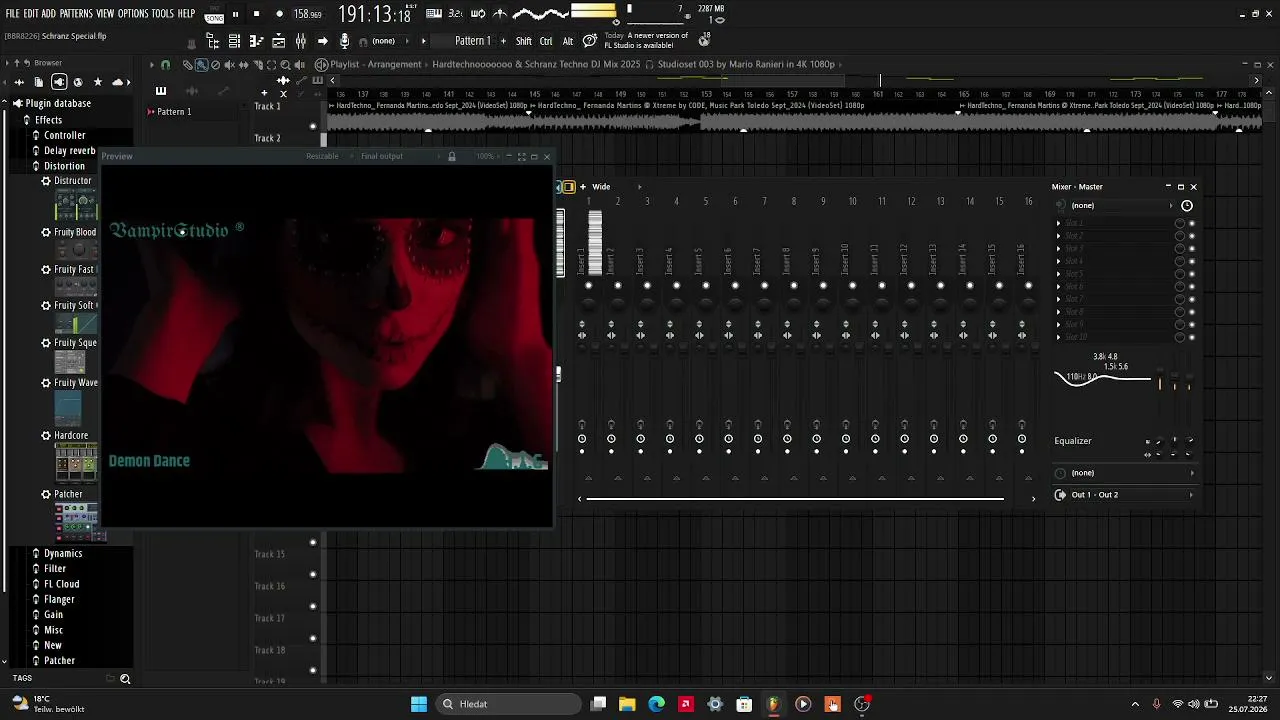Open the Pattern 1 selector dropdown

[x=472, y=41]
